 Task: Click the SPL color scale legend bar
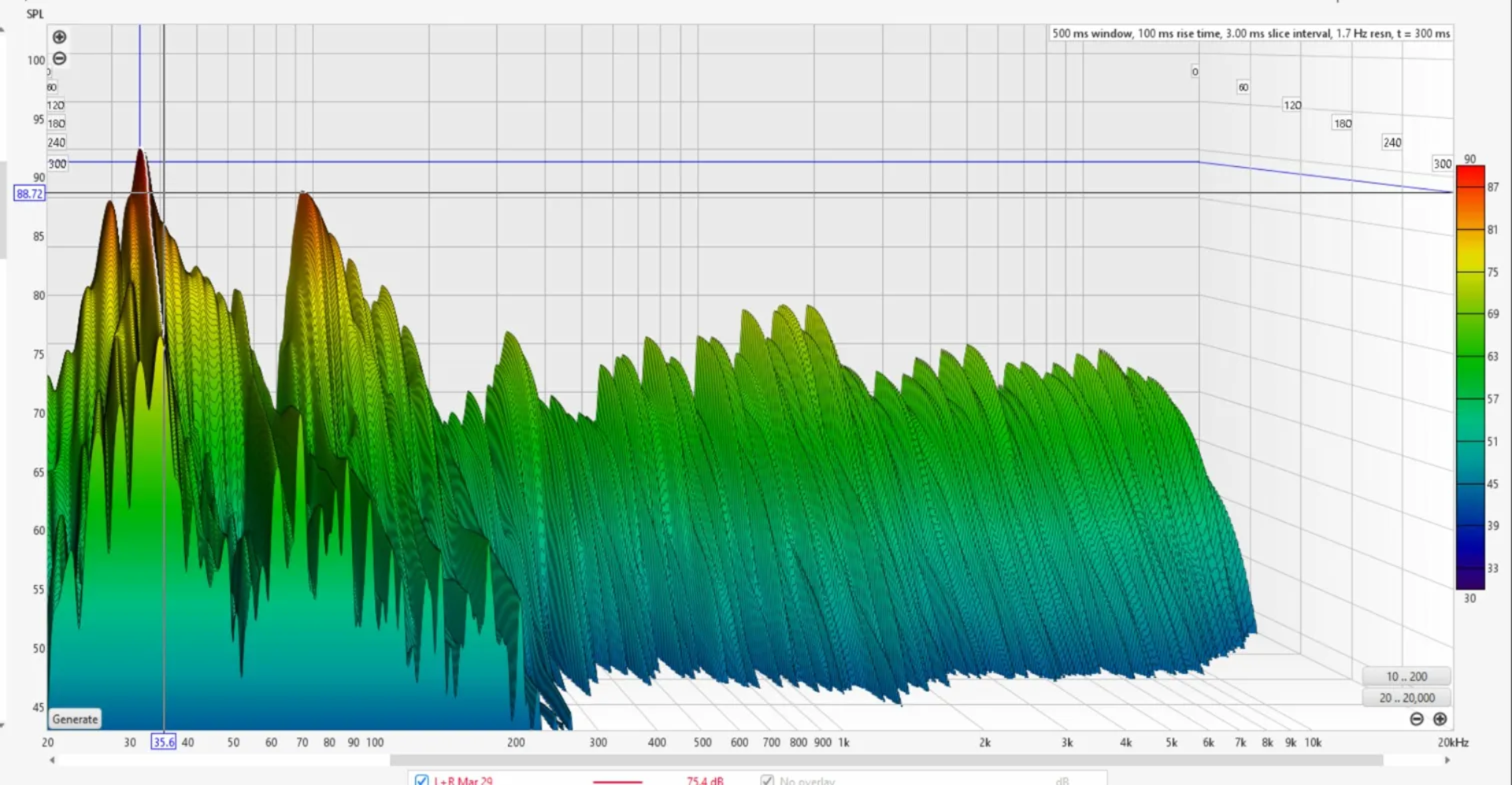pos(1469,376)
